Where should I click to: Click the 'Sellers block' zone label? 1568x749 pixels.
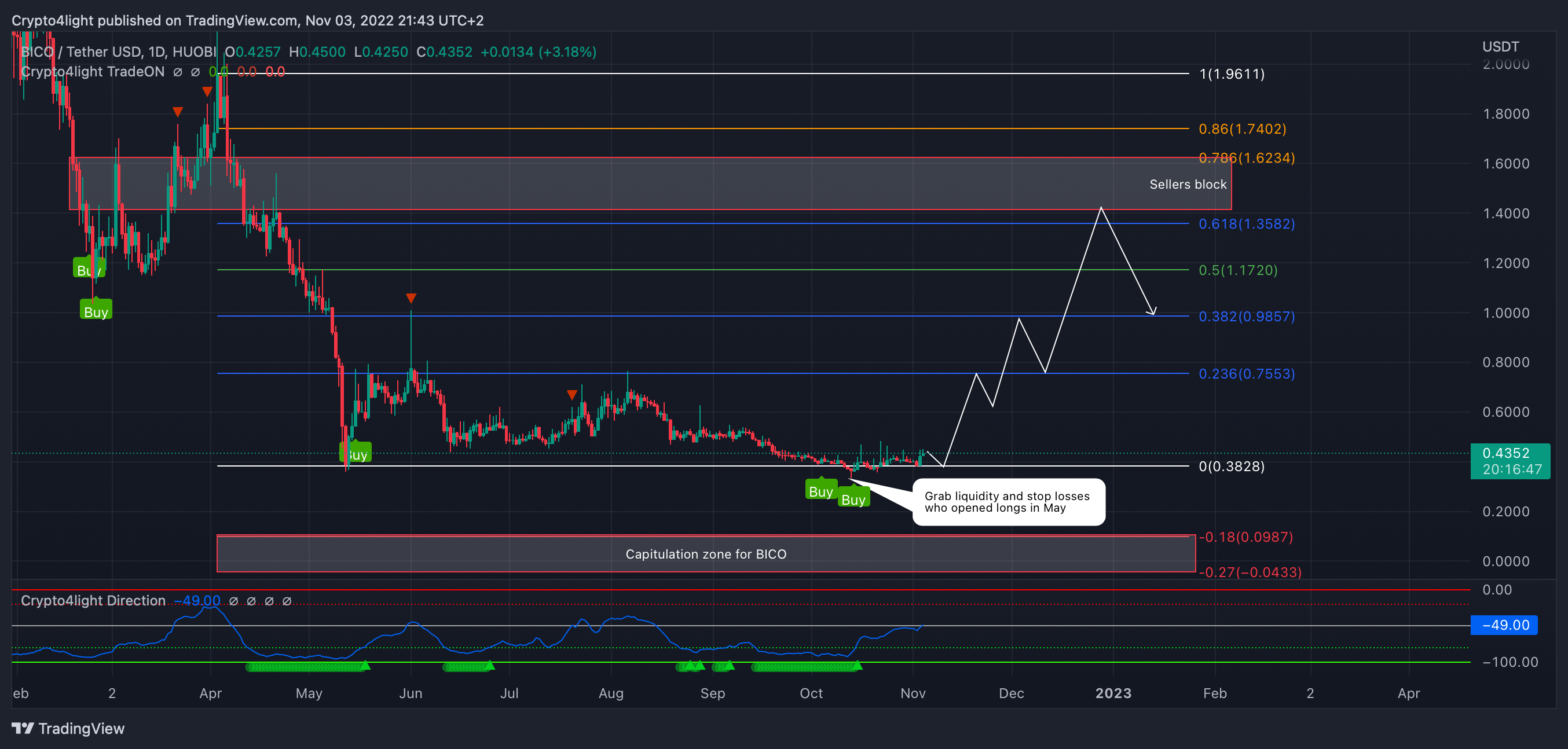click(x=1188, y=185)
